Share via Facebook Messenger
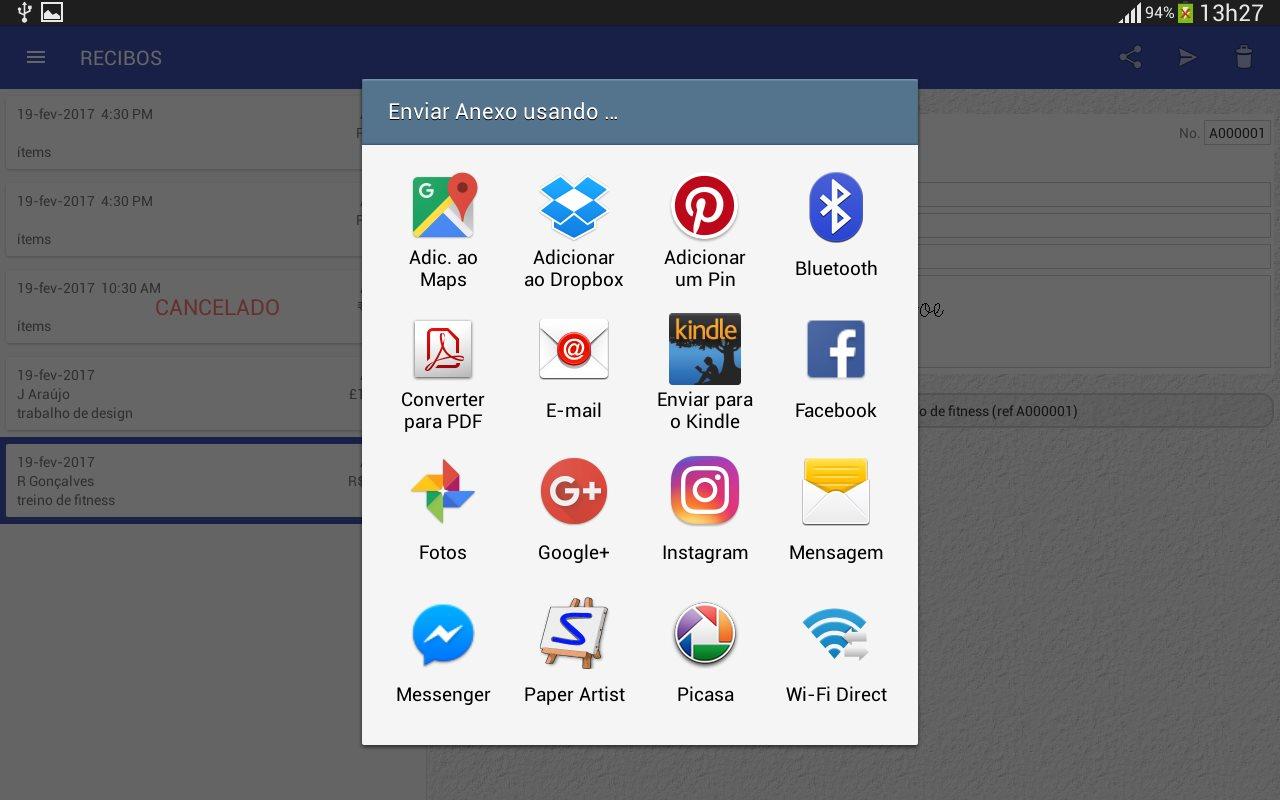Screen dimensions: 1280x800 pos(443,634)
